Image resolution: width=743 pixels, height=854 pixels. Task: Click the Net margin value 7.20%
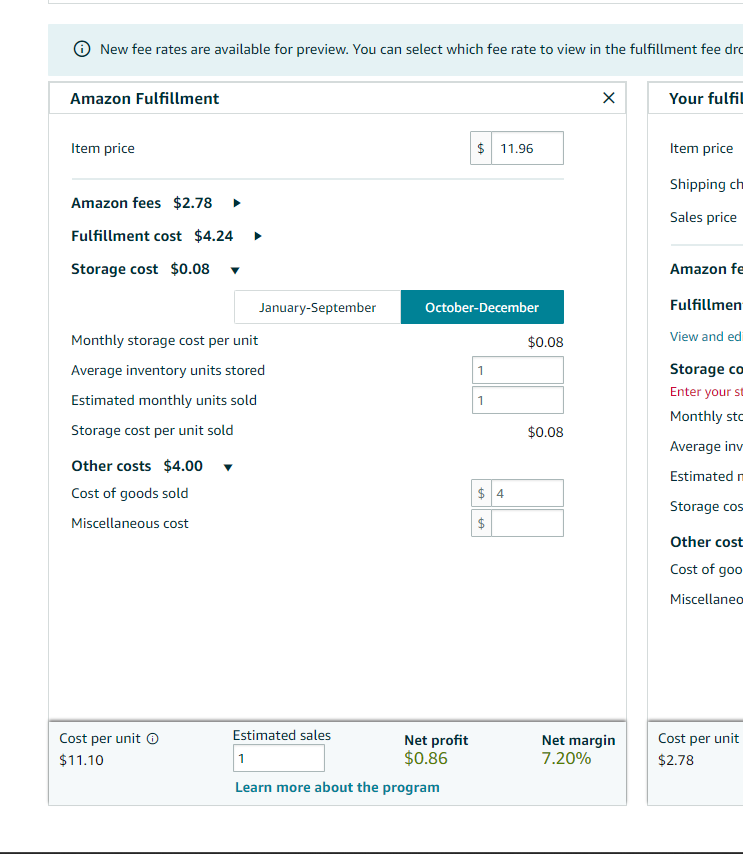pyautogui.click(x=567, y=758)
